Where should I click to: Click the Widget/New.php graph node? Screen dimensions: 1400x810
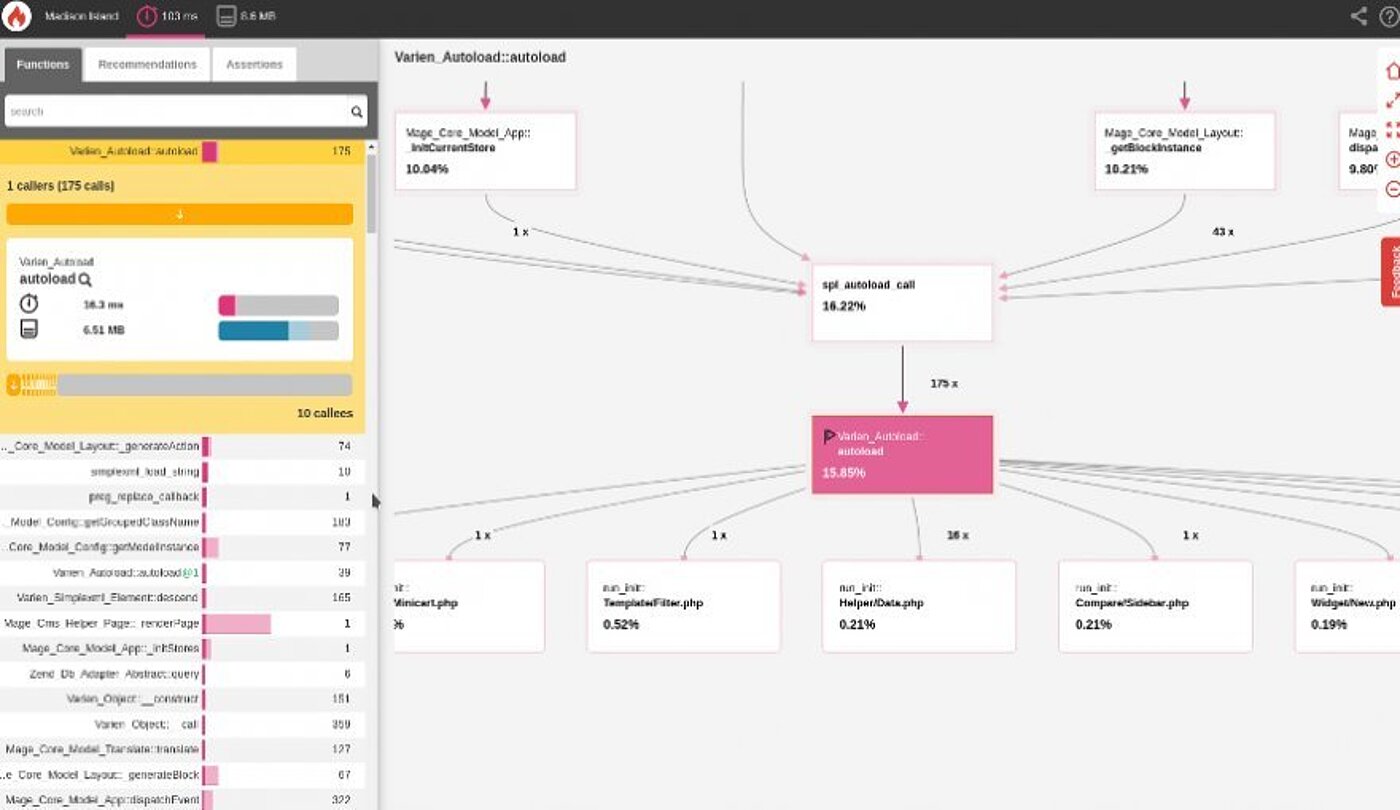tap(1347, 607)
